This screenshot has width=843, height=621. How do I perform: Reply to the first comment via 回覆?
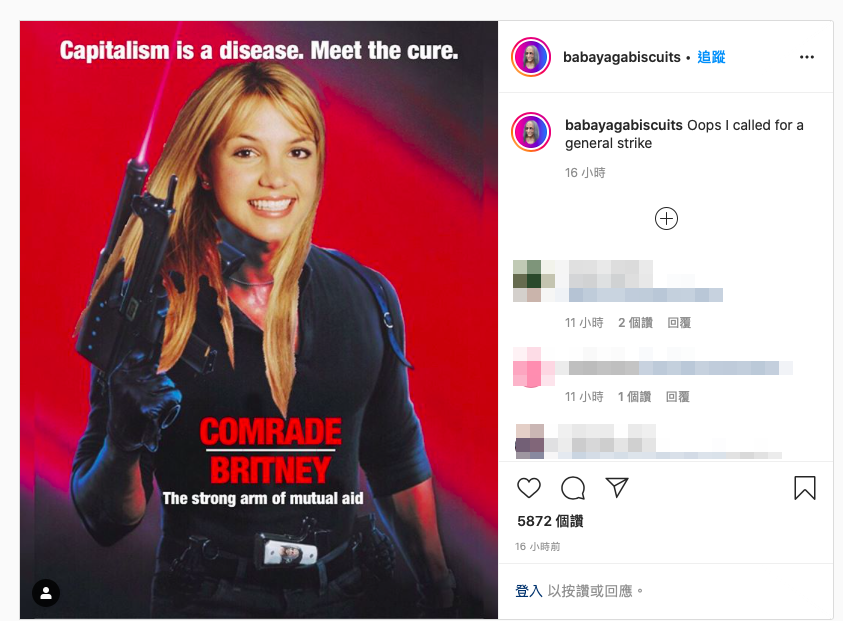(x=679, y=323)
